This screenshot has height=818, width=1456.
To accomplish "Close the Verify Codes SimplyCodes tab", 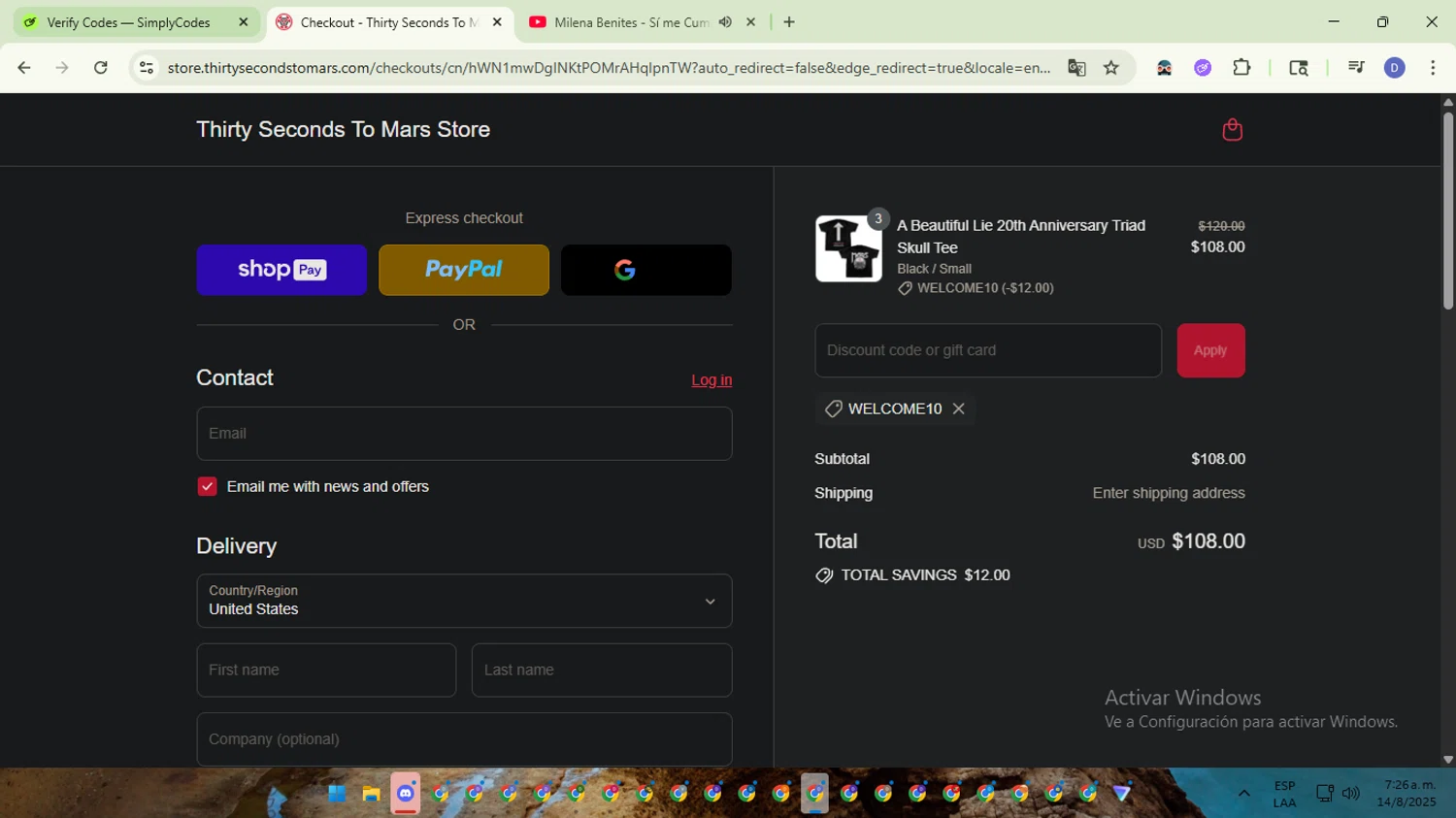I will point(244,22).
